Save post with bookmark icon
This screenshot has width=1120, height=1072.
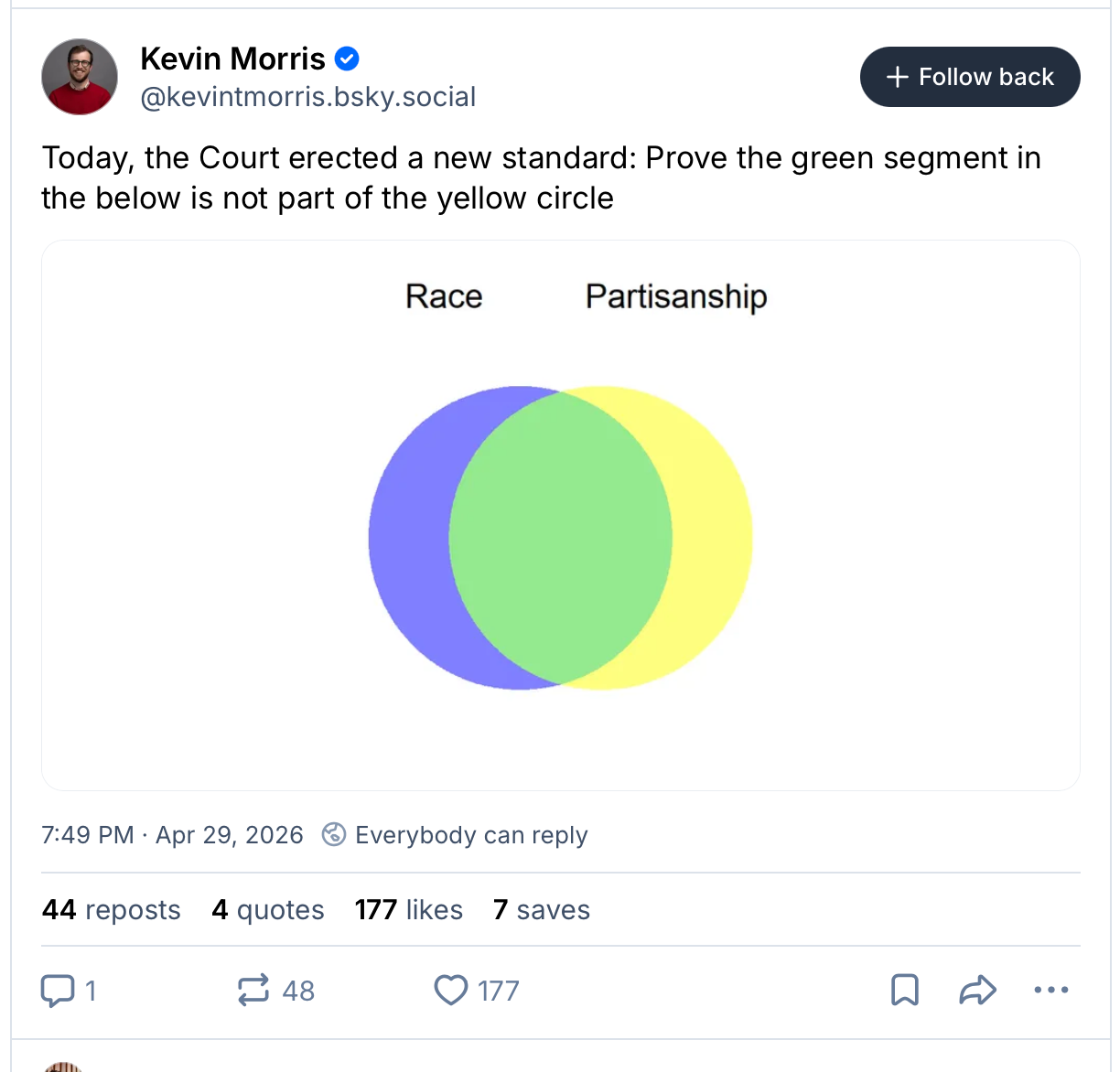[x=905, y=990]
